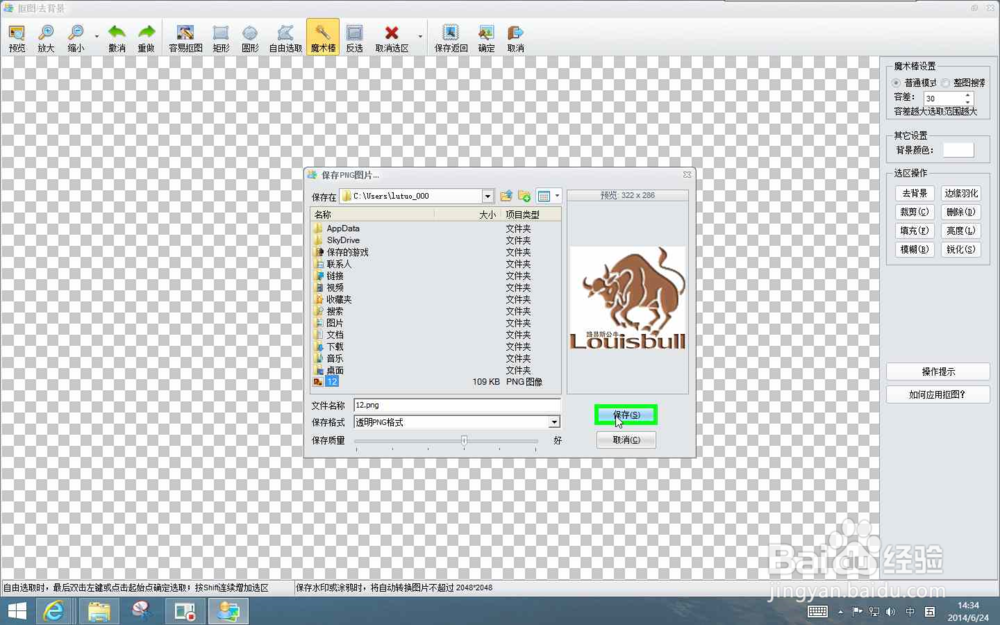Click the view menu icon in save dialog
The image size is (1000, 625).
tap(544, 196)
